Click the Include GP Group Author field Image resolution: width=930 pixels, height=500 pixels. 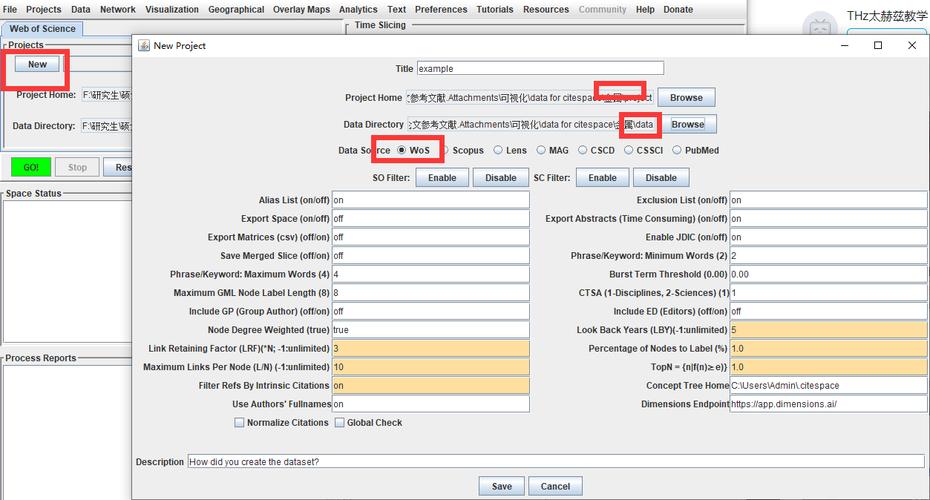[x=431, y=311]
